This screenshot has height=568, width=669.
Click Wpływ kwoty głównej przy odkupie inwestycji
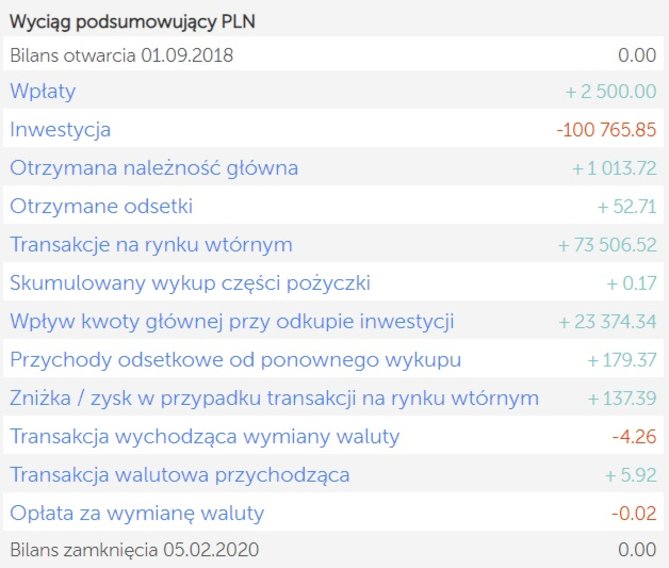point(232,322)
